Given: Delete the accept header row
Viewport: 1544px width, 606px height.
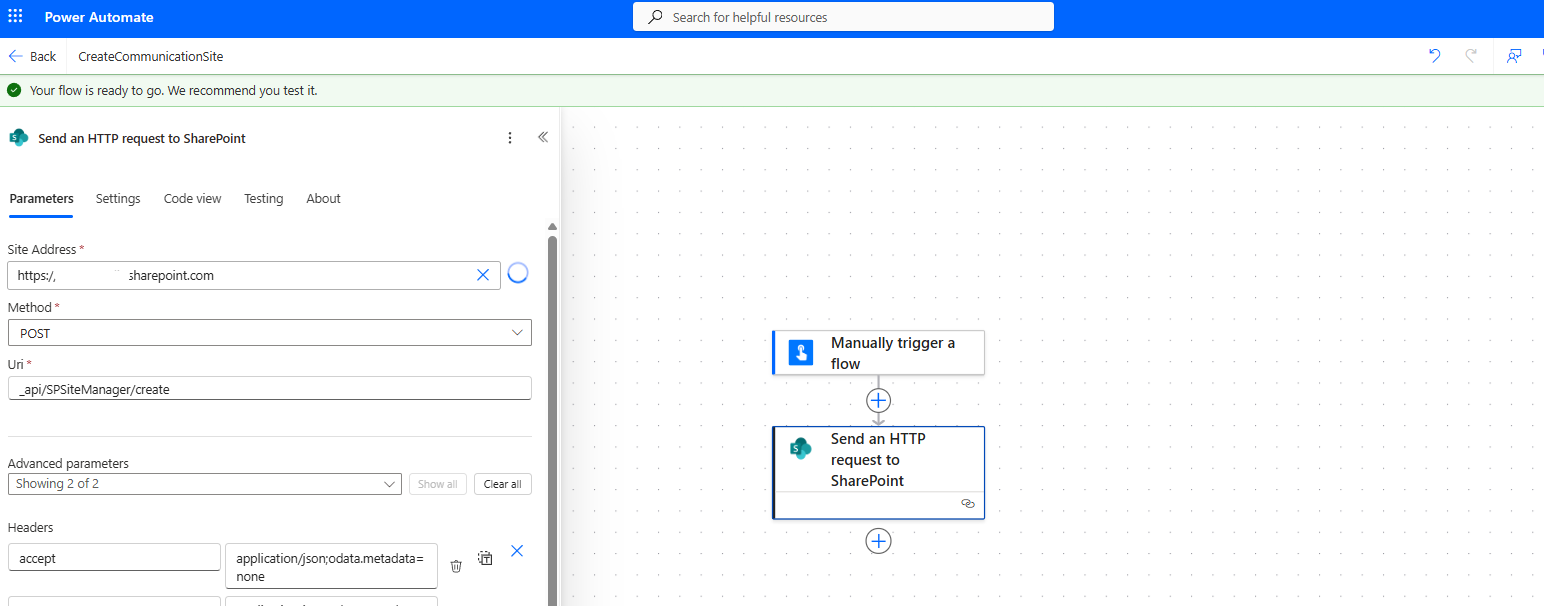Looking at the screenshot, I should click(x=456, y=566).
